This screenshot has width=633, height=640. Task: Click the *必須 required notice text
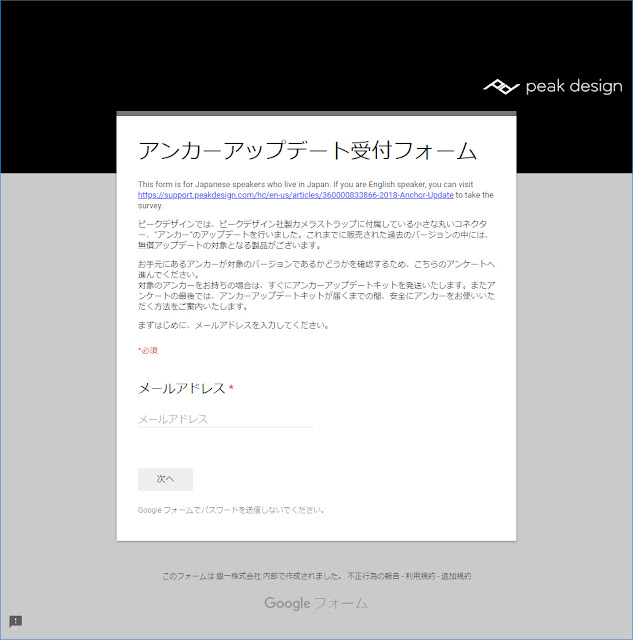[148, 350]
